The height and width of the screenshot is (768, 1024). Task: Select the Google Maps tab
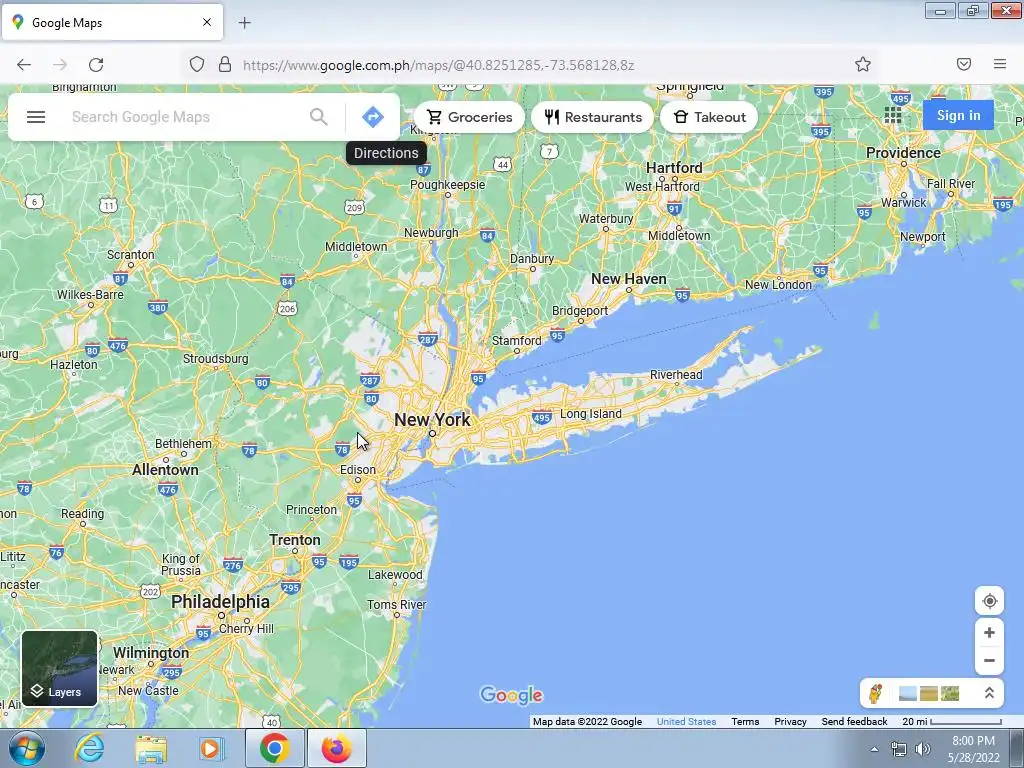(x=112, y=23)
